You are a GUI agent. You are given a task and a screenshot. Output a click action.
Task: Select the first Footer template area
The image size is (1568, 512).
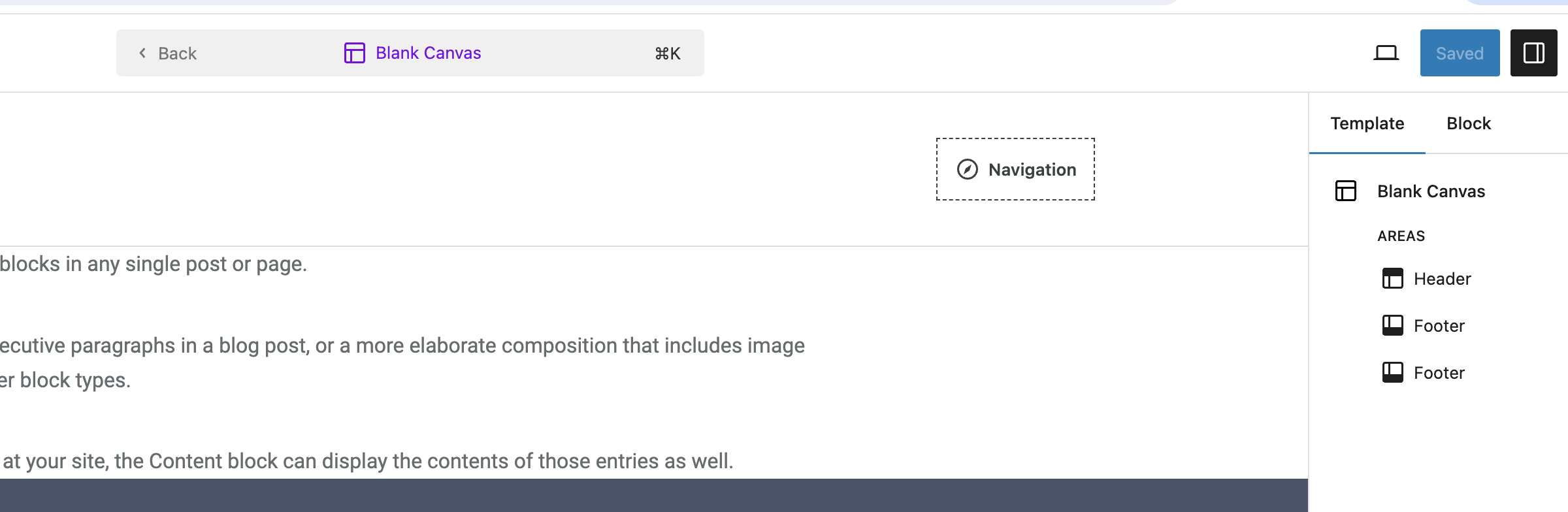1424,325
